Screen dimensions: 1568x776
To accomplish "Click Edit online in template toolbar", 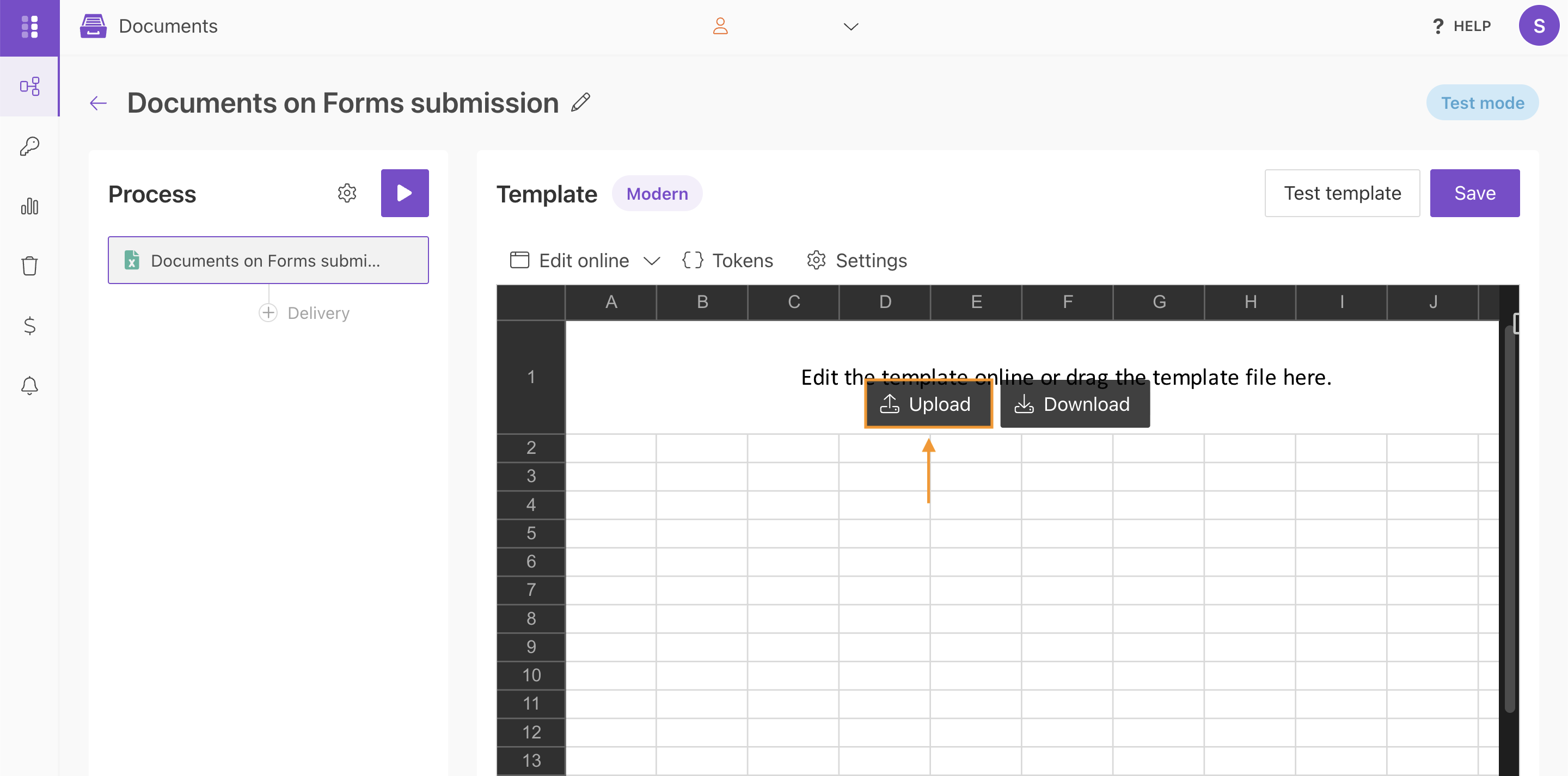I will [569, 261].
